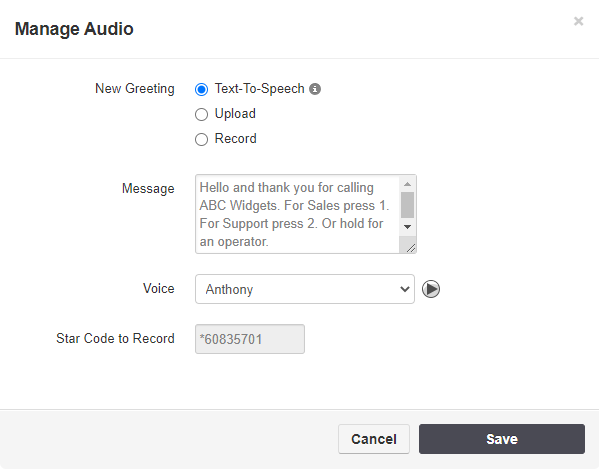Choose the Record greeting option
Viewport: 599px width, 469px height.
pos(201,139)
